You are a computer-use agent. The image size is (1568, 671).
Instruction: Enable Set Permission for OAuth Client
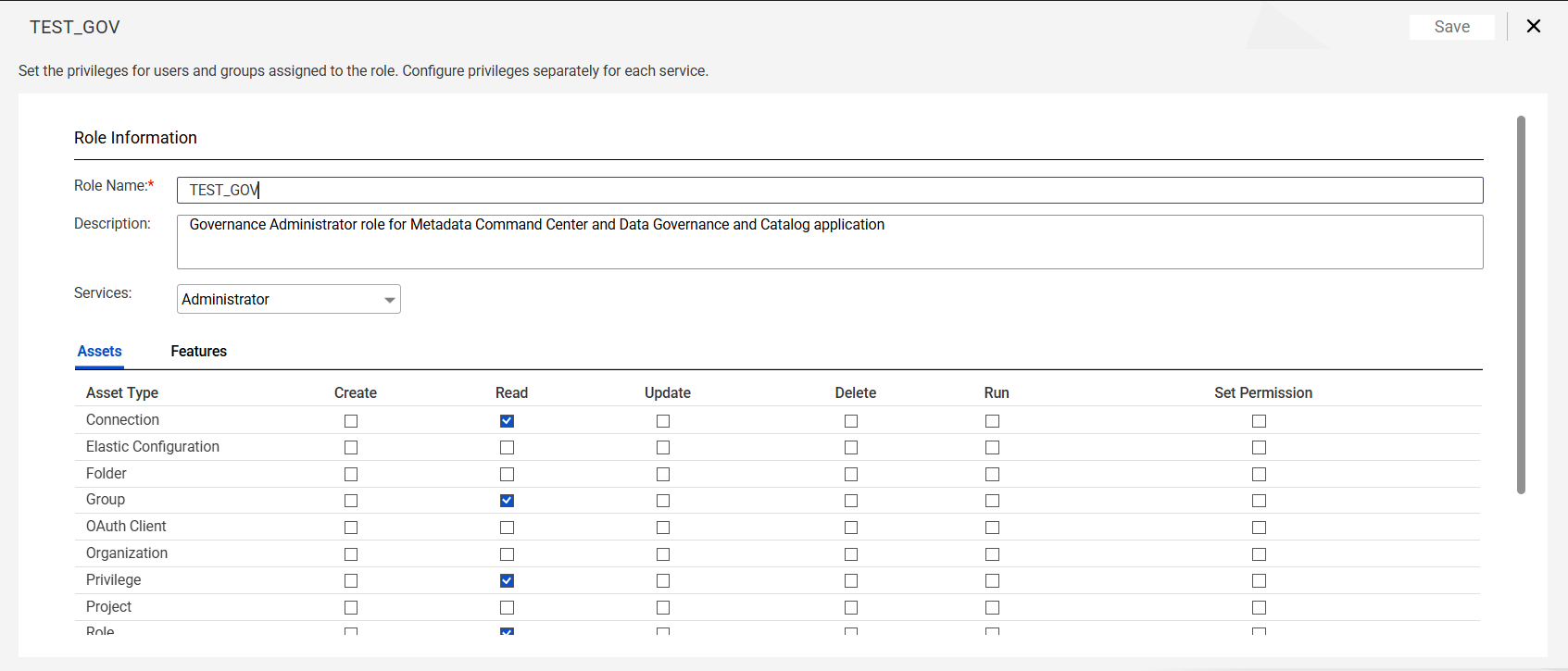[x=1260, y=528]
